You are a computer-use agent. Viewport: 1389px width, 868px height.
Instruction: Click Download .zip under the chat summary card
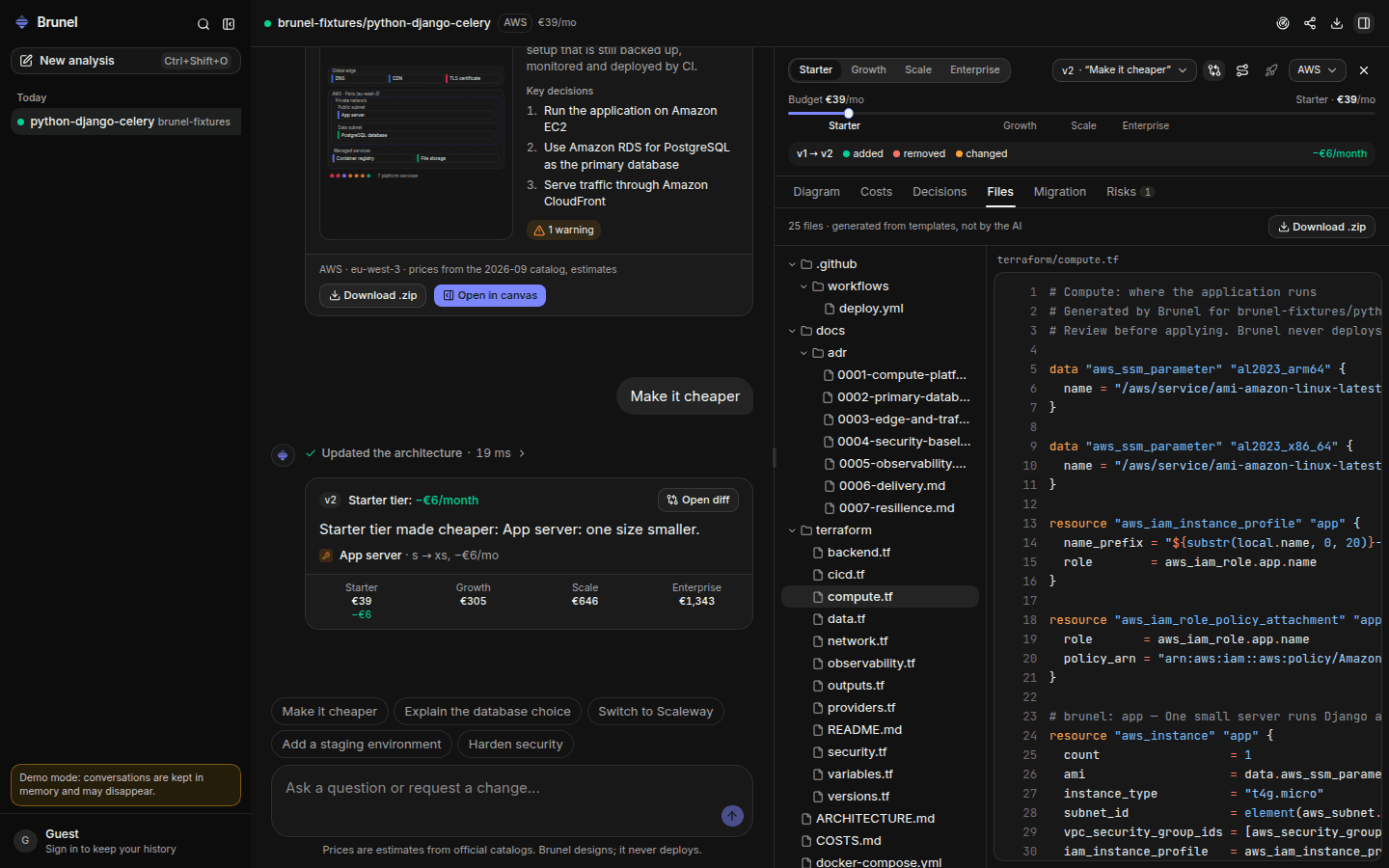click(372, 296)
